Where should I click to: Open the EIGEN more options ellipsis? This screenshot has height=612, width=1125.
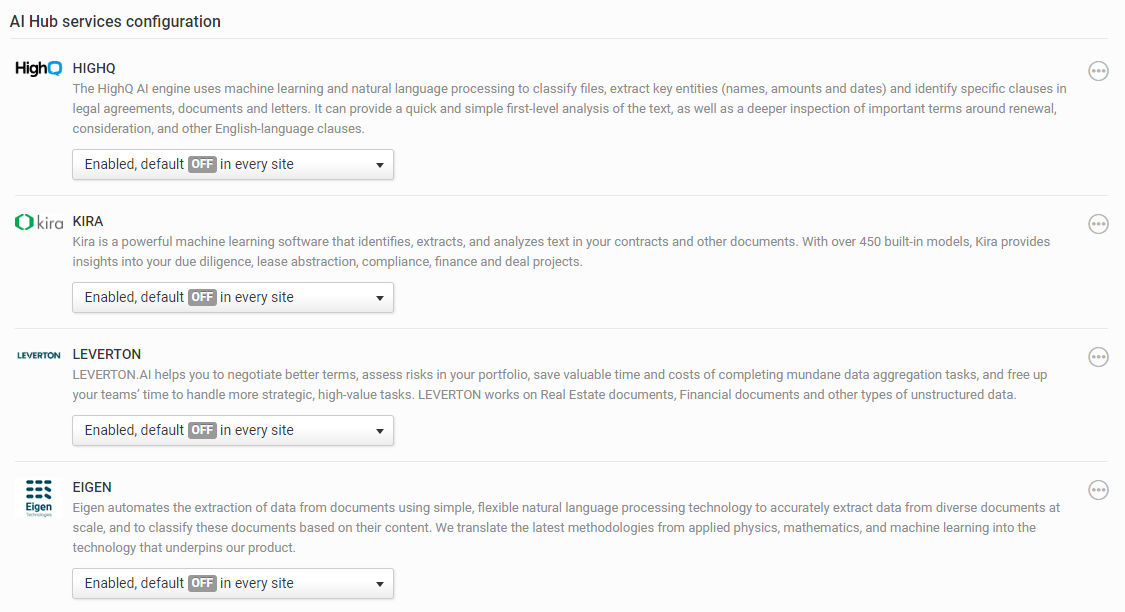click(x=1098, y=490)
